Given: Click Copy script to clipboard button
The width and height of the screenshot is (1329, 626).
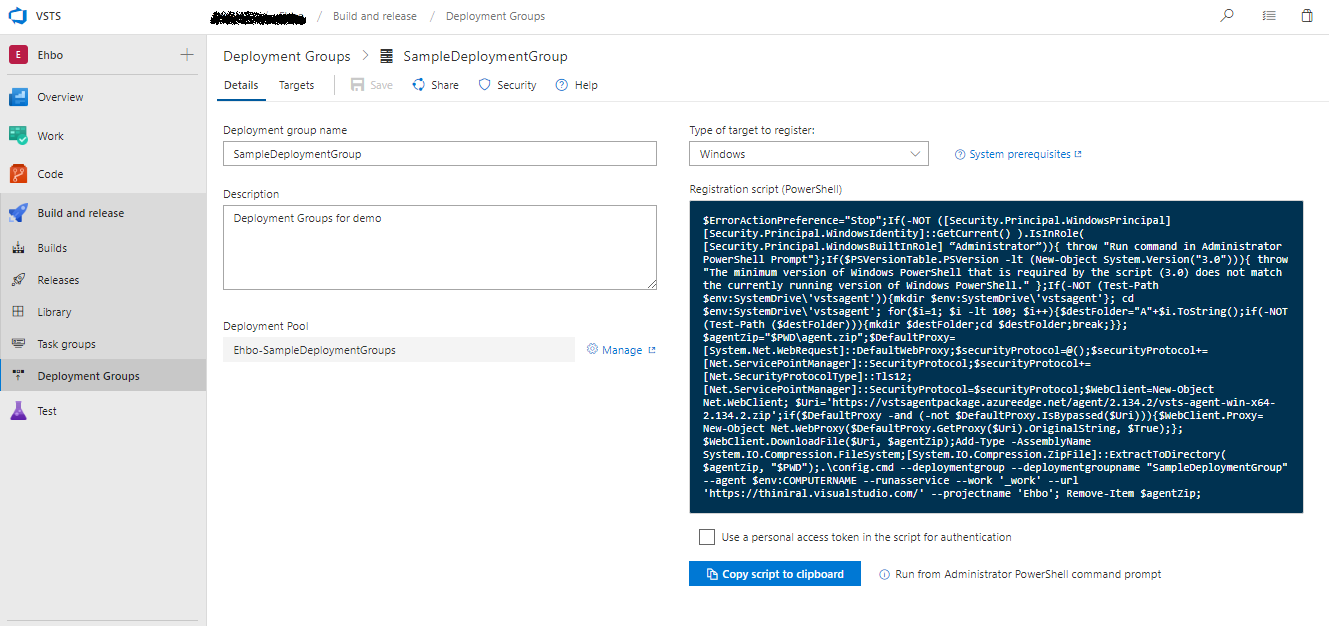Looking at the screenshot, I should [774, 574].
